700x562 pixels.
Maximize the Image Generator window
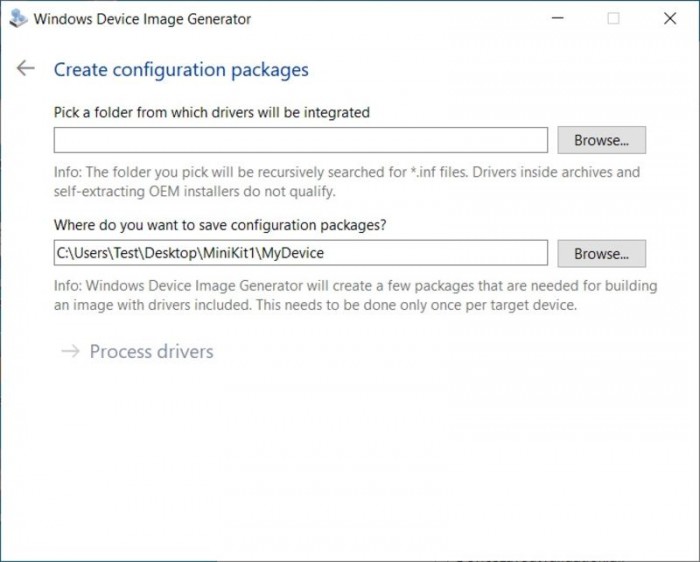coord(613,18)
